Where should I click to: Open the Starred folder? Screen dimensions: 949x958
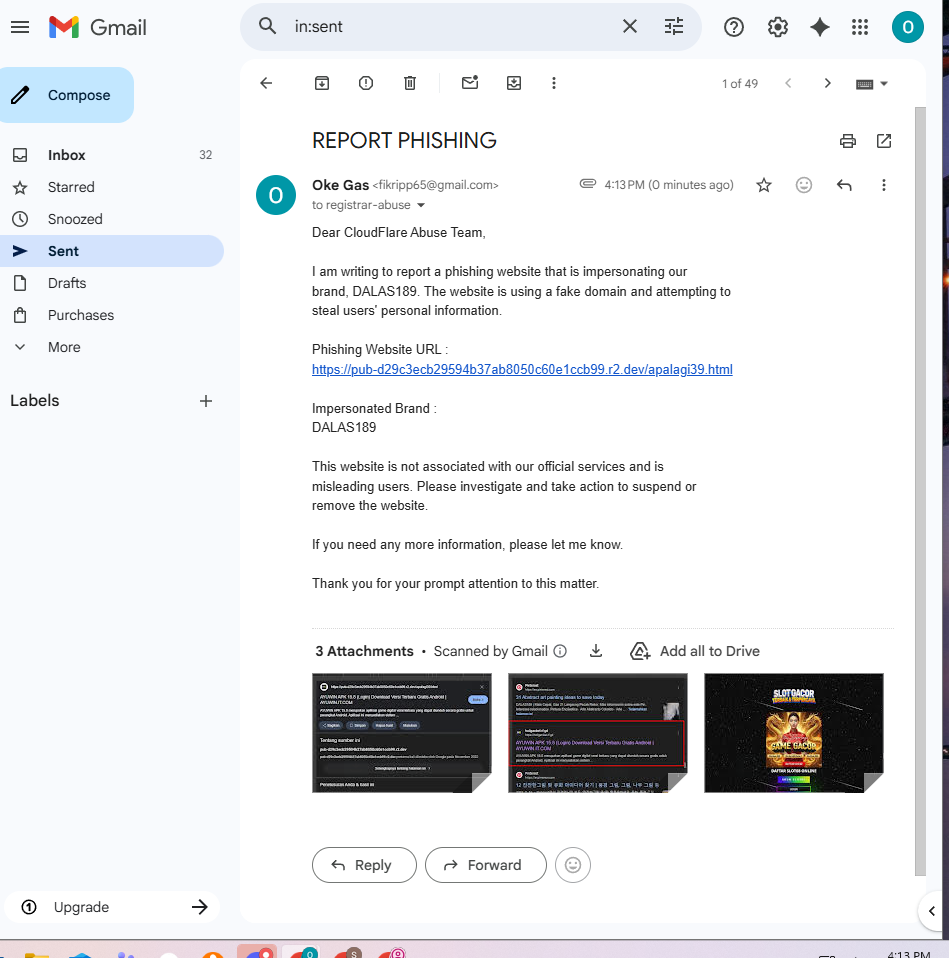point(112,187)
